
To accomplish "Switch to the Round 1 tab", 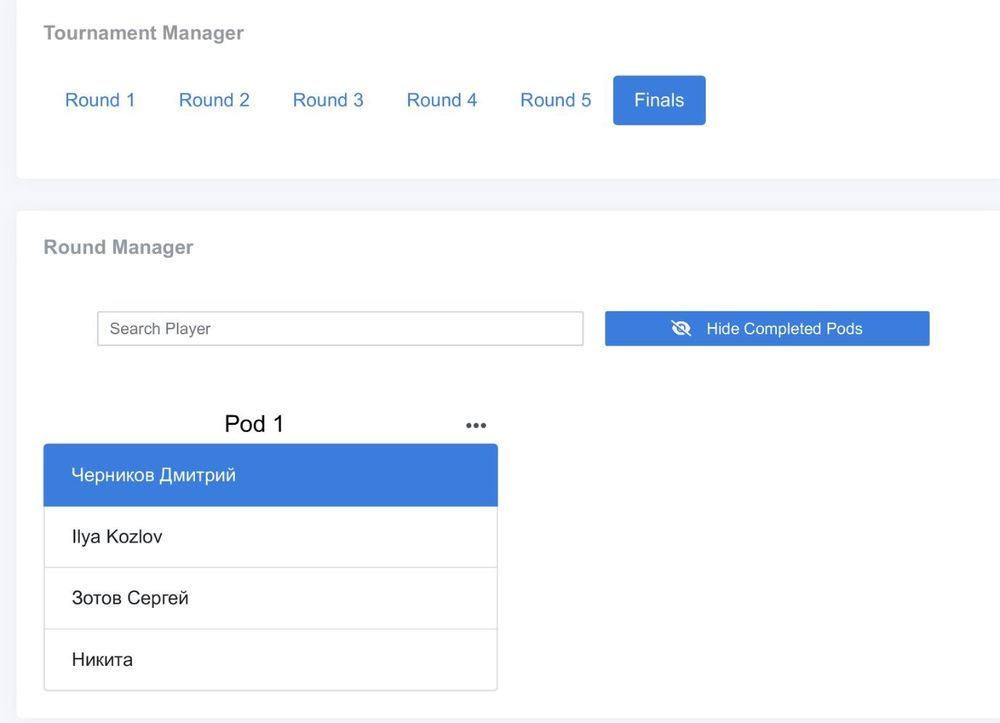I will (x=100, y=100).
